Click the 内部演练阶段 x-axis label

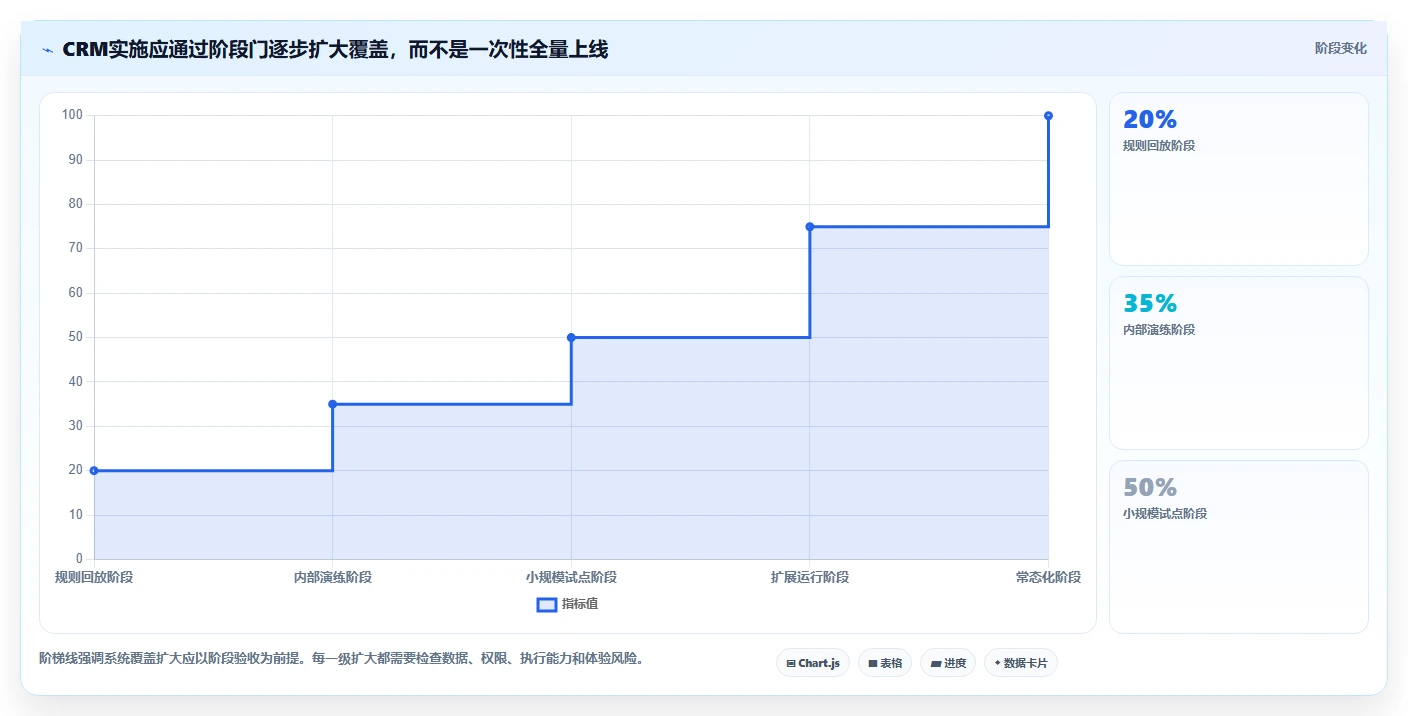(x=332, y=577)
